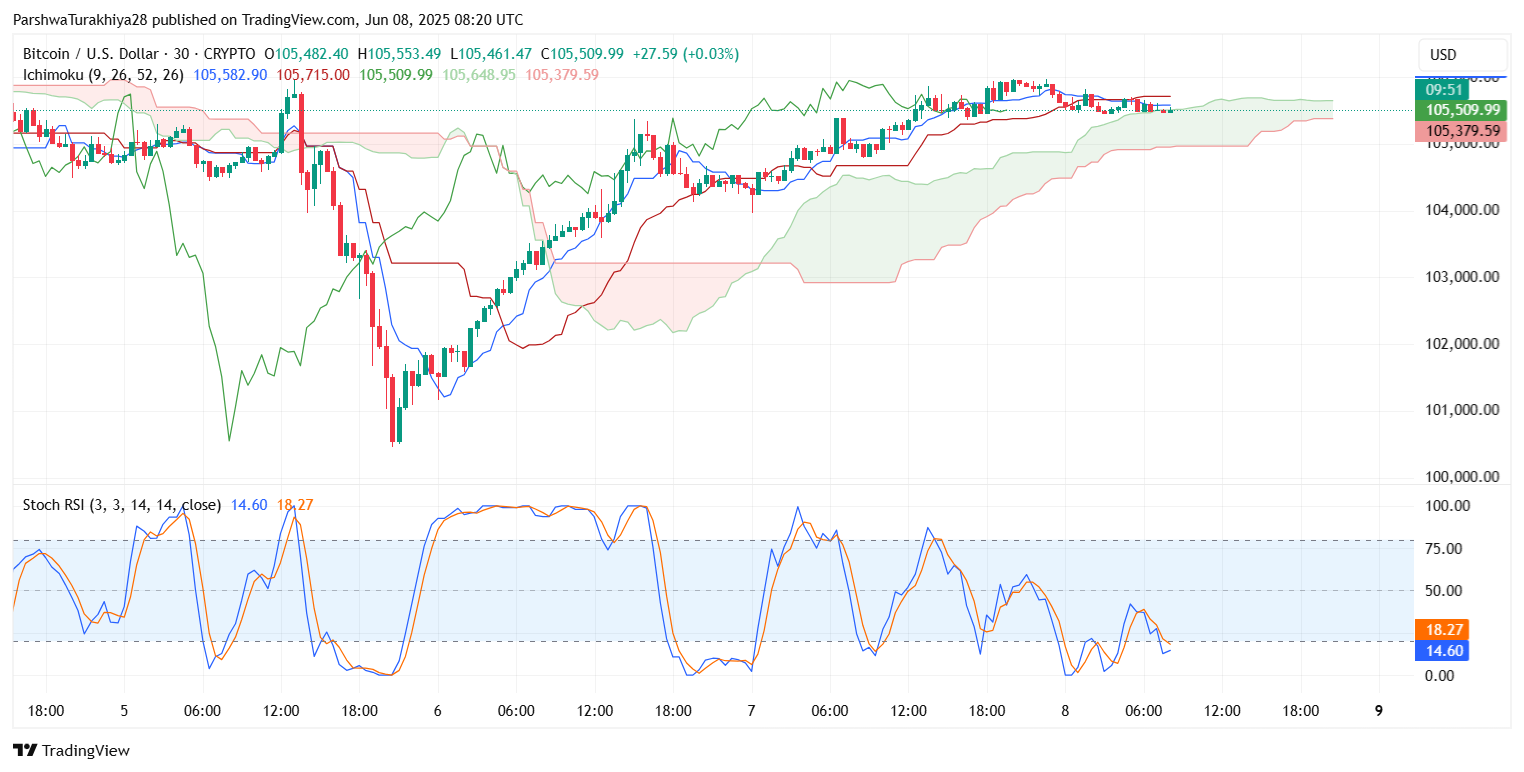Select the Ichimoku (9, 26, 52, 26) indicator legend
1524x772 pixels.
[x=103, y=75]
